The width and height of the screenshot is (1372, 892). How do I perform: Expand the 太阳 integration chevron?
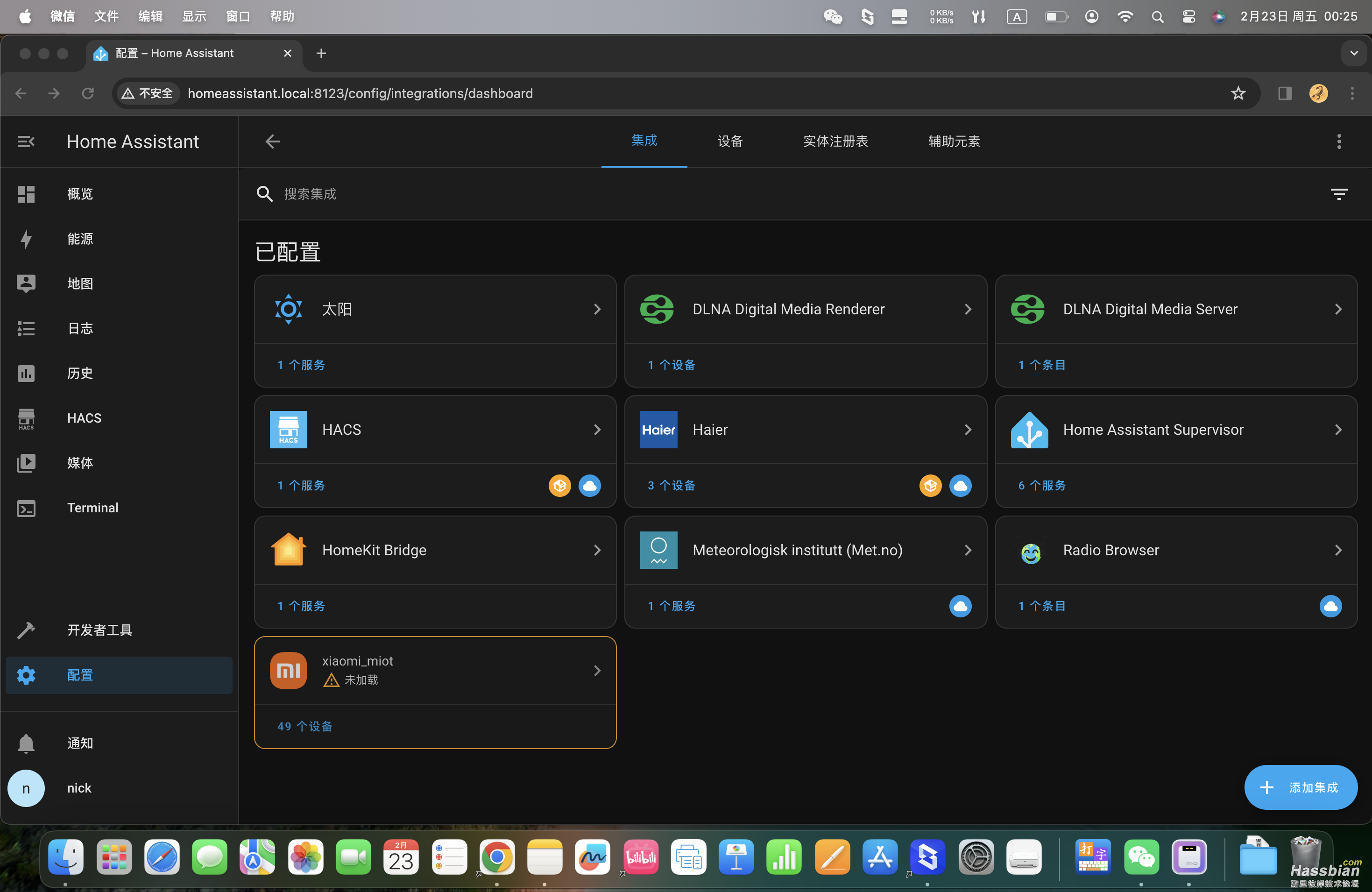coord(597,309)
